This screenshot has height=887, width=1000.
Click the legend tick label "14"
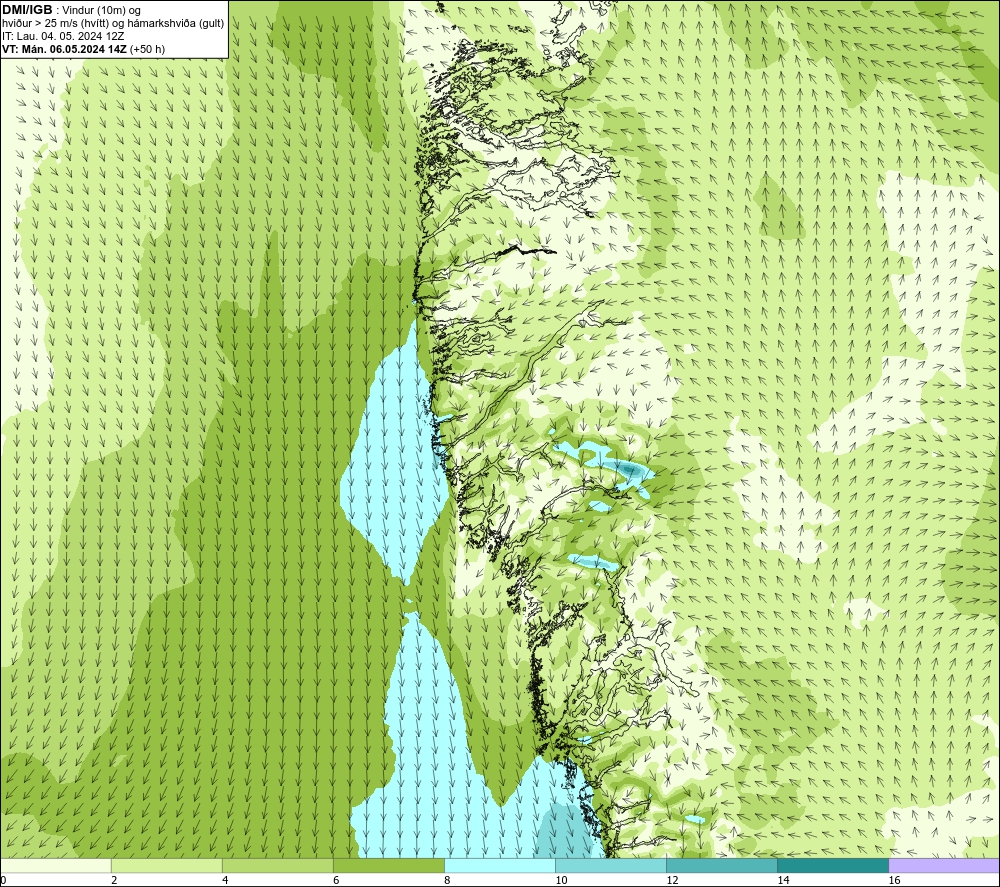pos(783,880)
